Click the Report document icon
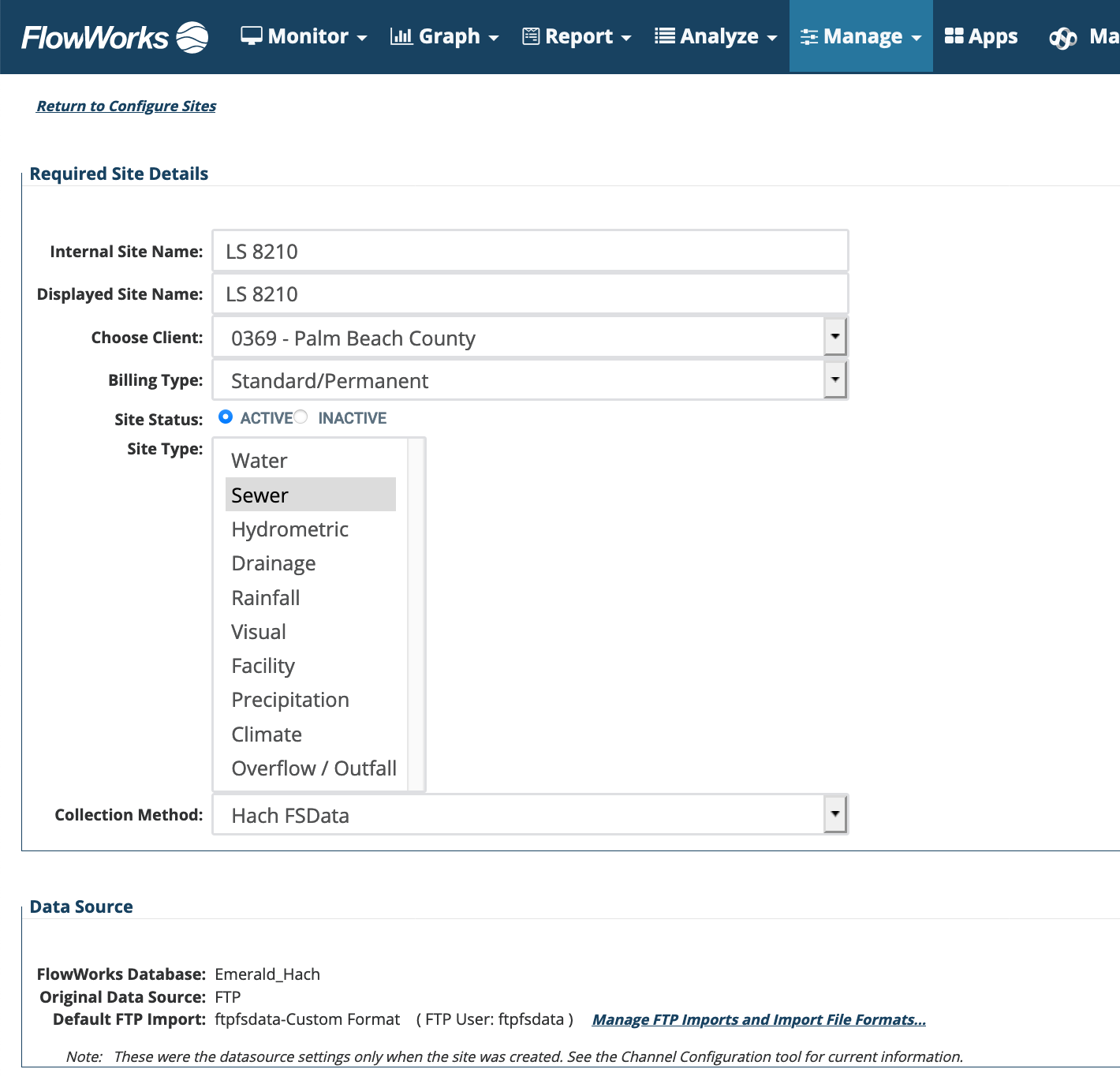The width and height of the screenshot is (1120, 1084). click(x=531, y=36)
